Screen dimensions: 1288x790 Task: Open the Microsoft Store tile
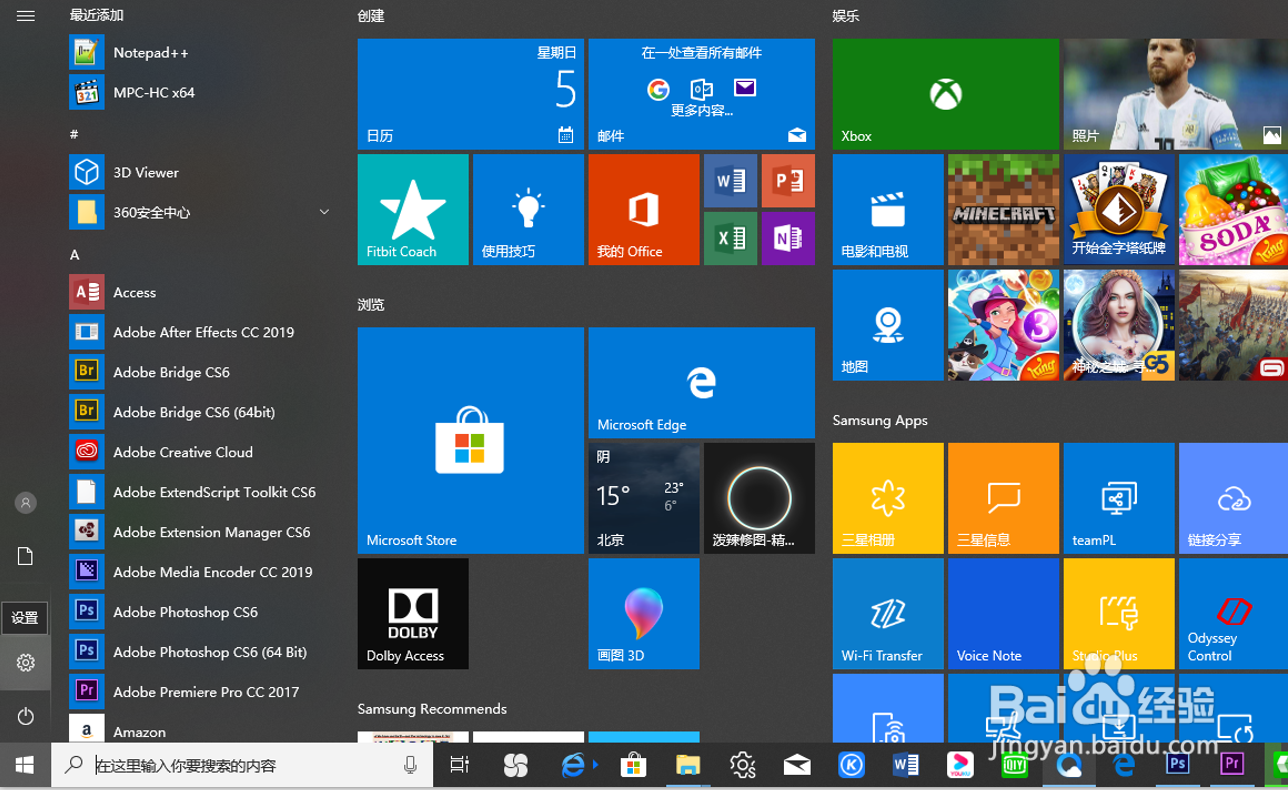tap(470, 440)
